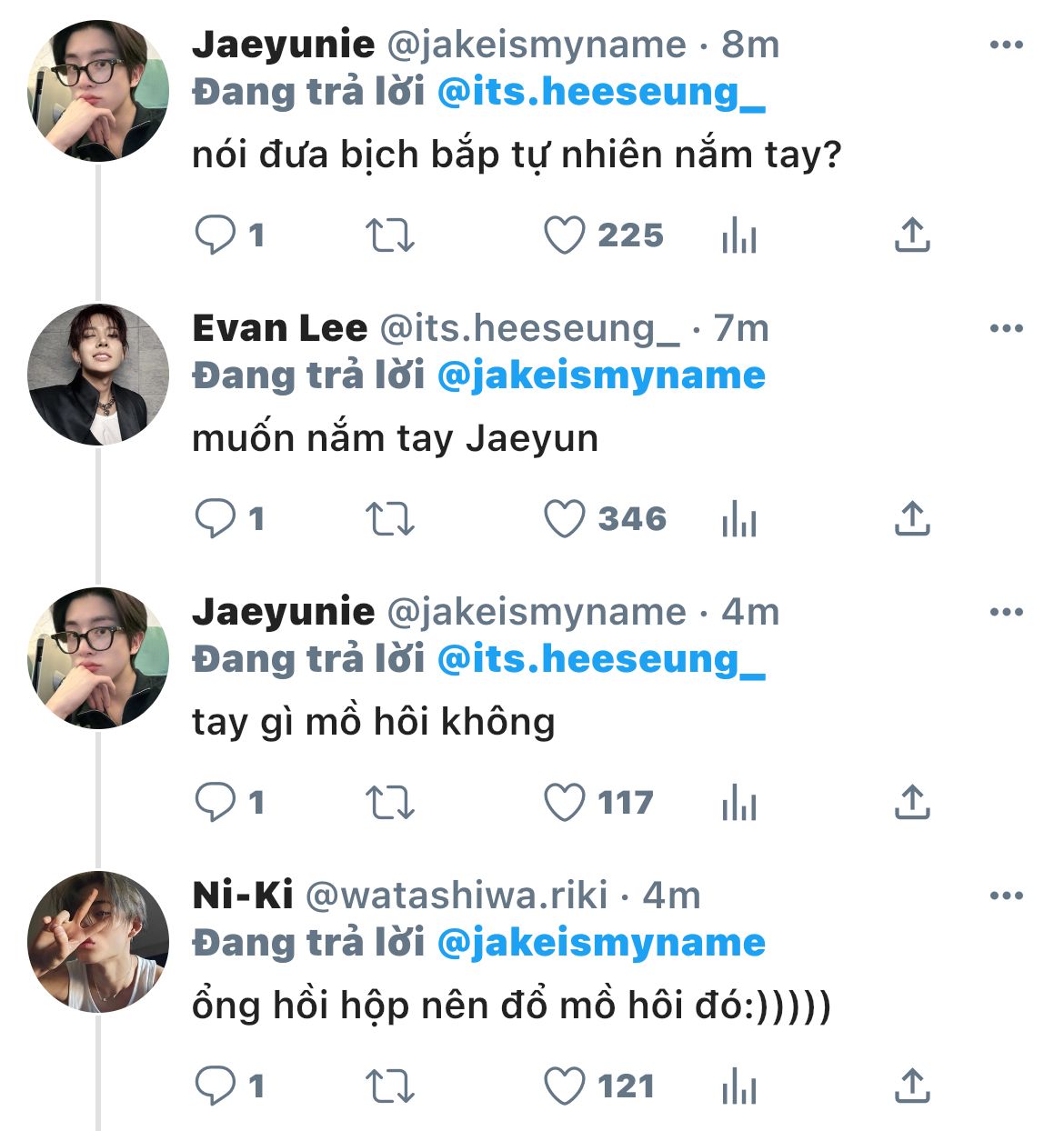Retweet Ni-Ki's tweet
Viewport: 1064px width, 1131px height.
(389, 1086)
